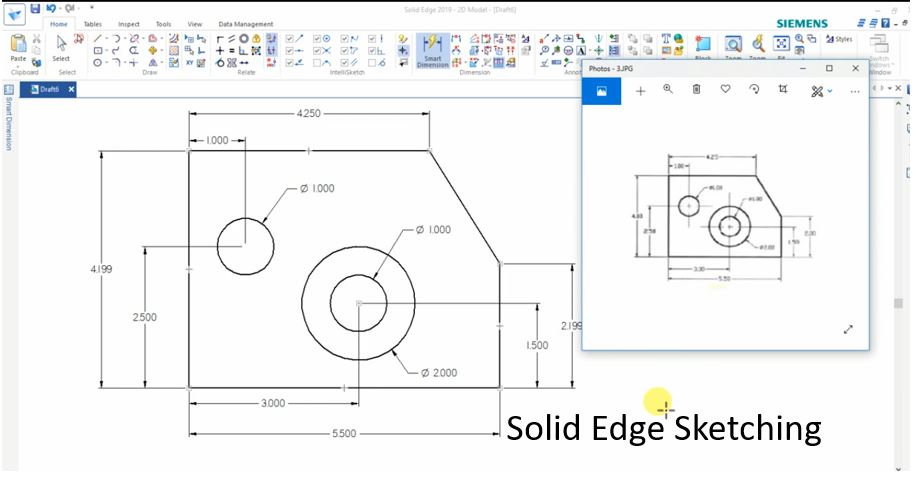Click the Switch Windows button
The height and width of the screenshot is (499, 914).
pyautogui.click(x=880, y=50)
